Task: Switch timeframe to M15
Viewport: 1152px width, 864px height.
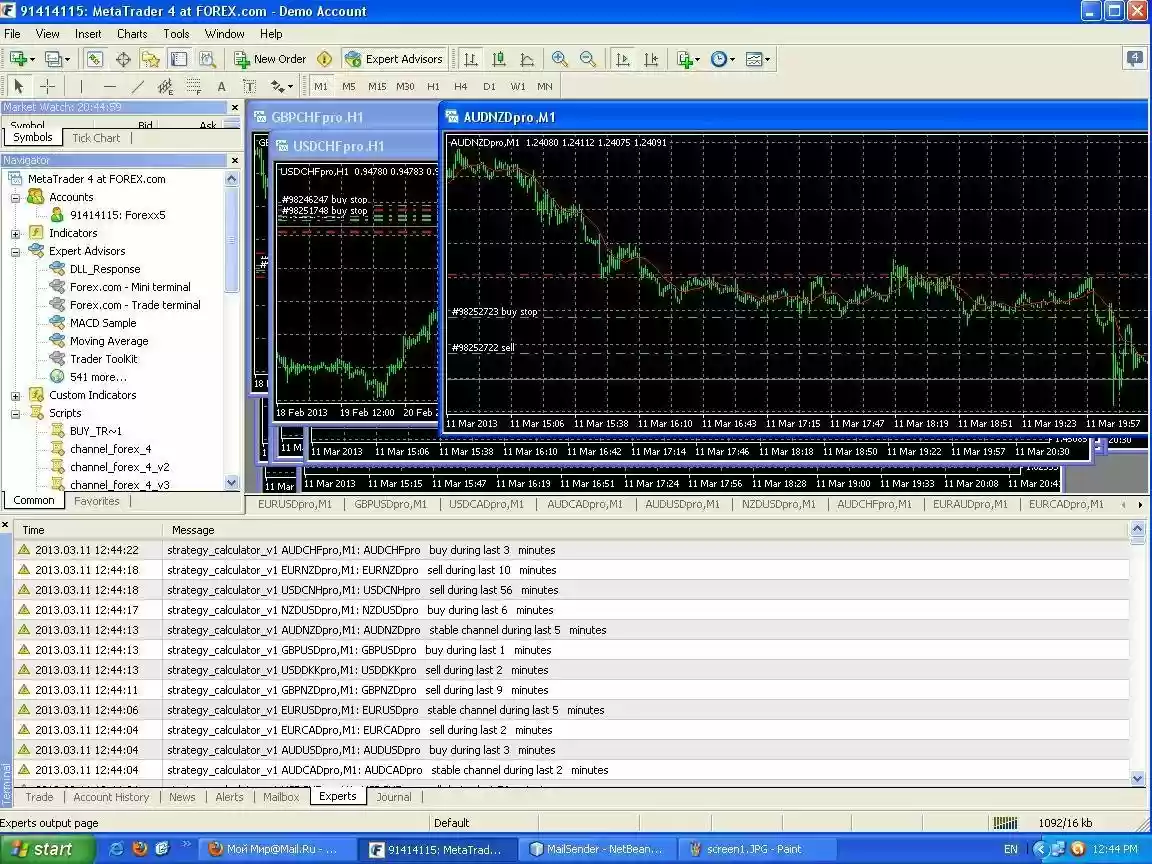Action: click(376, 86)
